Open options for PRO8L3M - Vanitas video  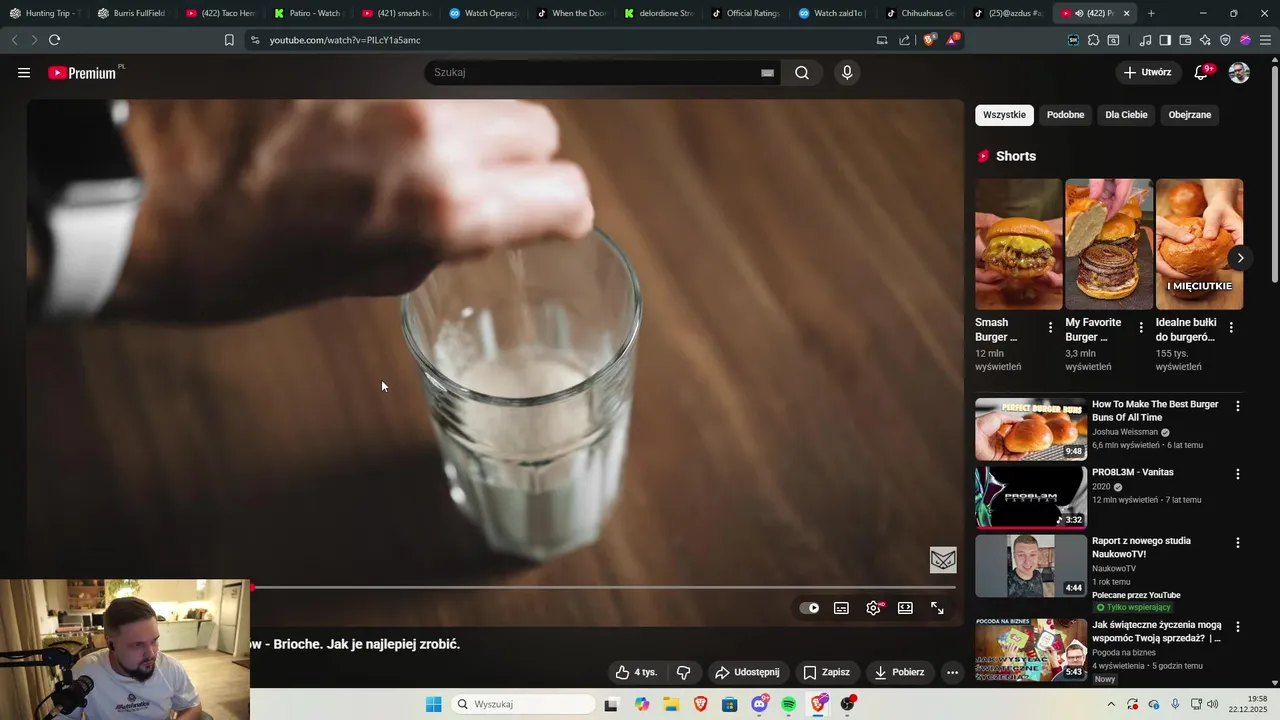[x=1238, y=474]
